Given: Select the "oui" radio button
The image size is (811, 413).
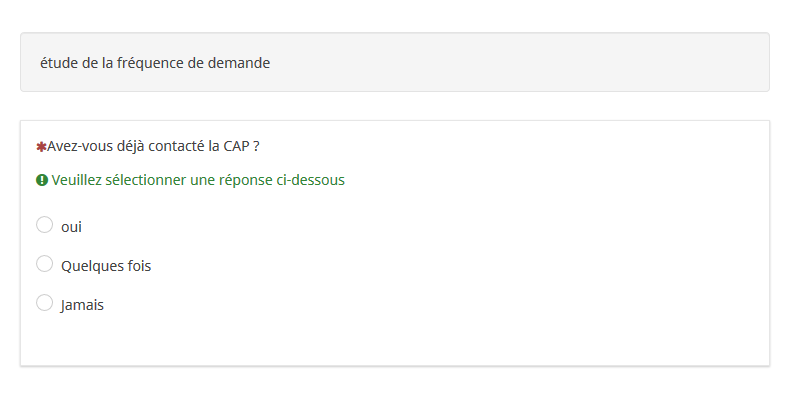Looking at the screenshot, I should [x=44, y=225].
